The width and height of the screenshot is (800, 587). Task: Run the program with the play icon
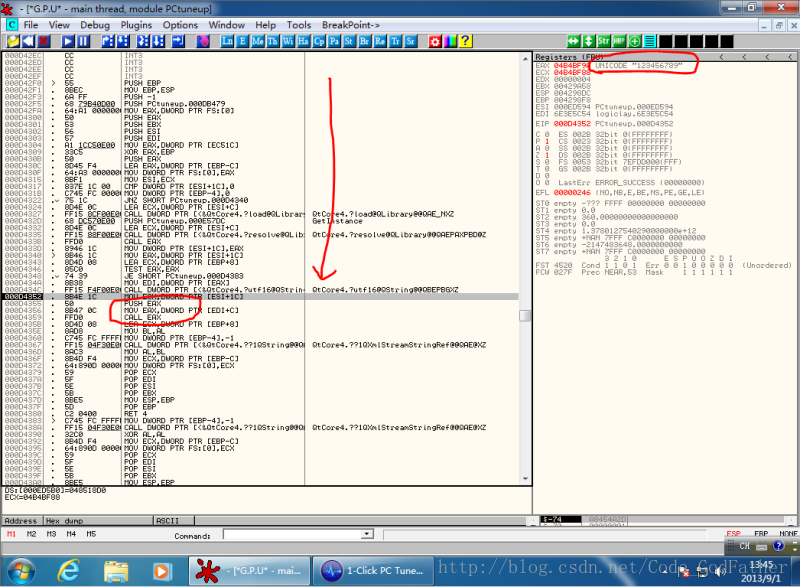point(68,41)
